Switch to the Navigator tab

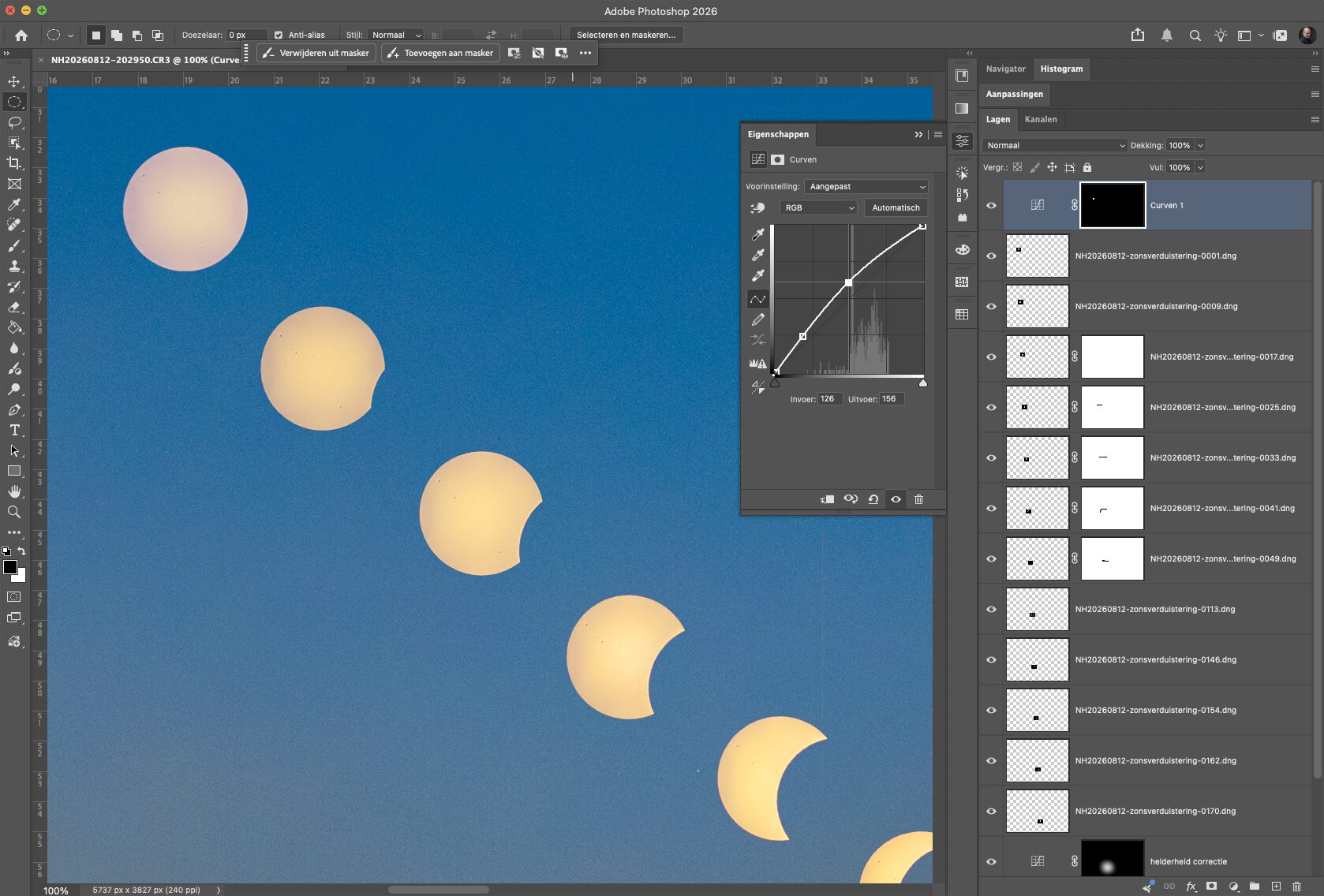[1005, 69]
